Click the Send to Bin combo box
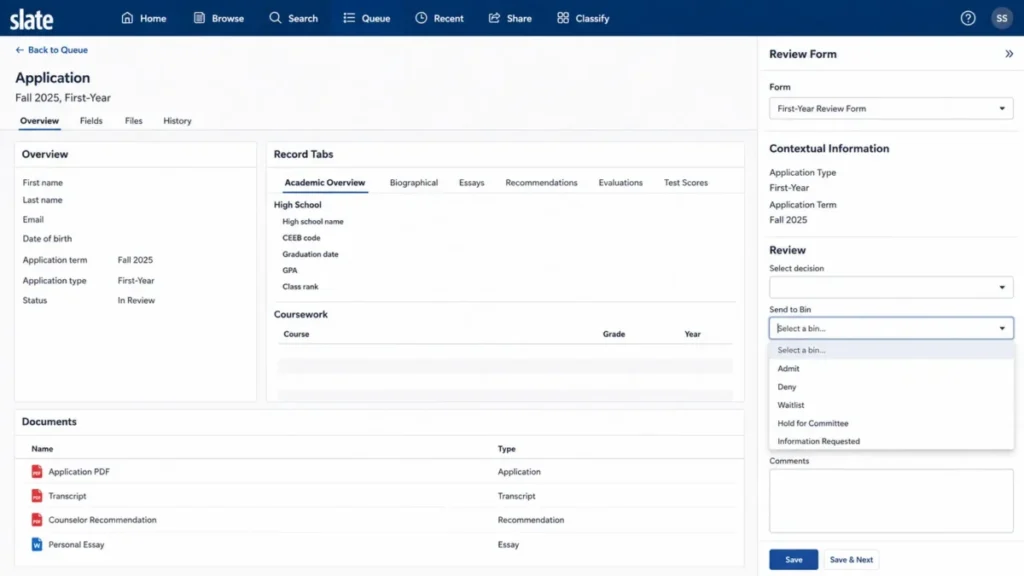The height and width of the screenshot is (576, 1024). (891, 328)
